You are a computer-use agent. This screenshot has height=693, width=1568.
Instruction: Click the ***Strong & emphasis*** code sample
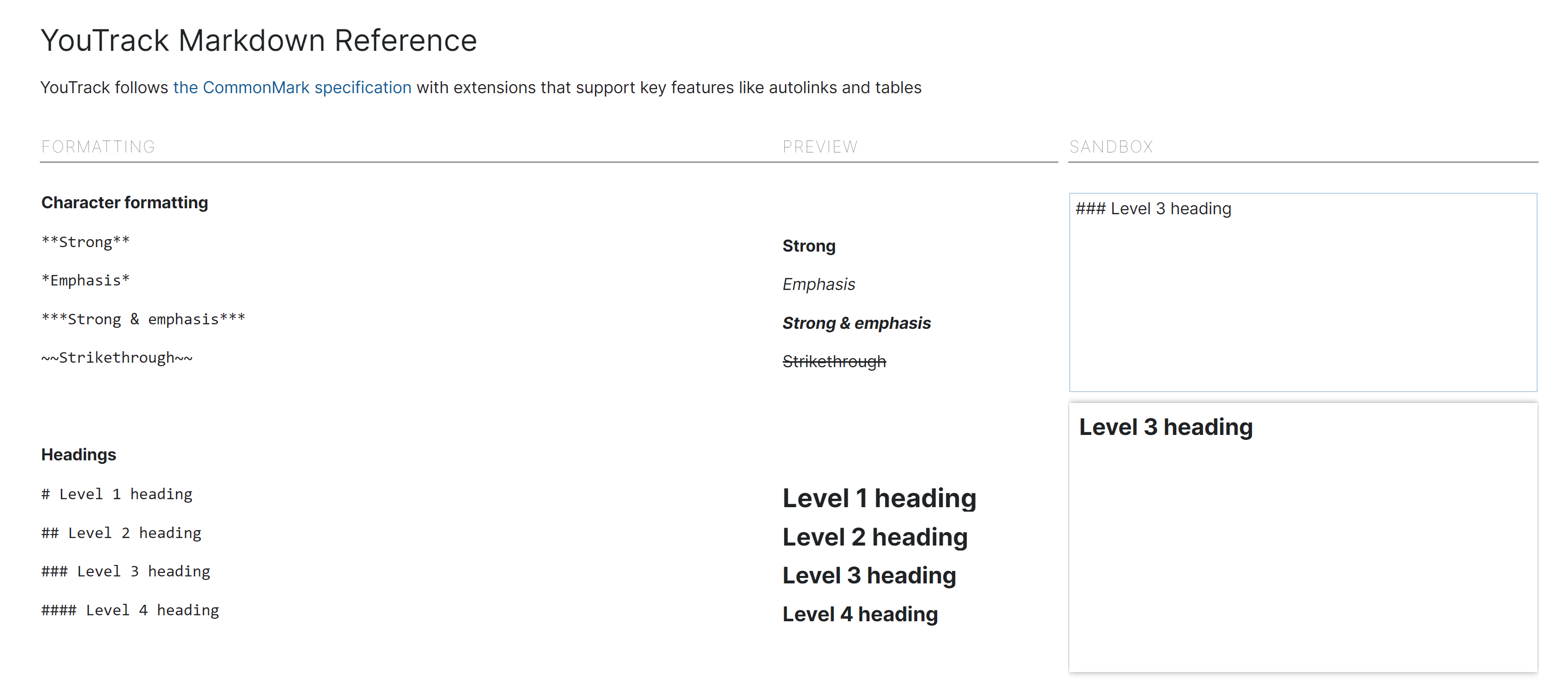(x=143, y=319)
